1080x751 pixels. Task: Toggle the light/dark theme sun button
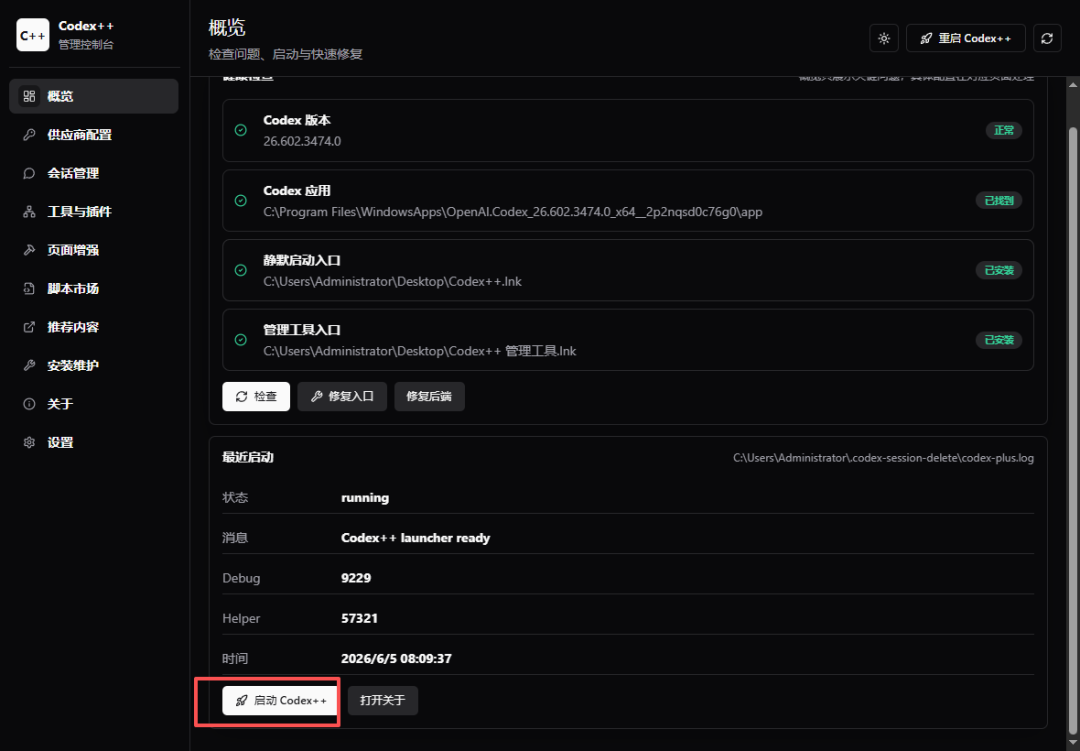tap(884, 39)
